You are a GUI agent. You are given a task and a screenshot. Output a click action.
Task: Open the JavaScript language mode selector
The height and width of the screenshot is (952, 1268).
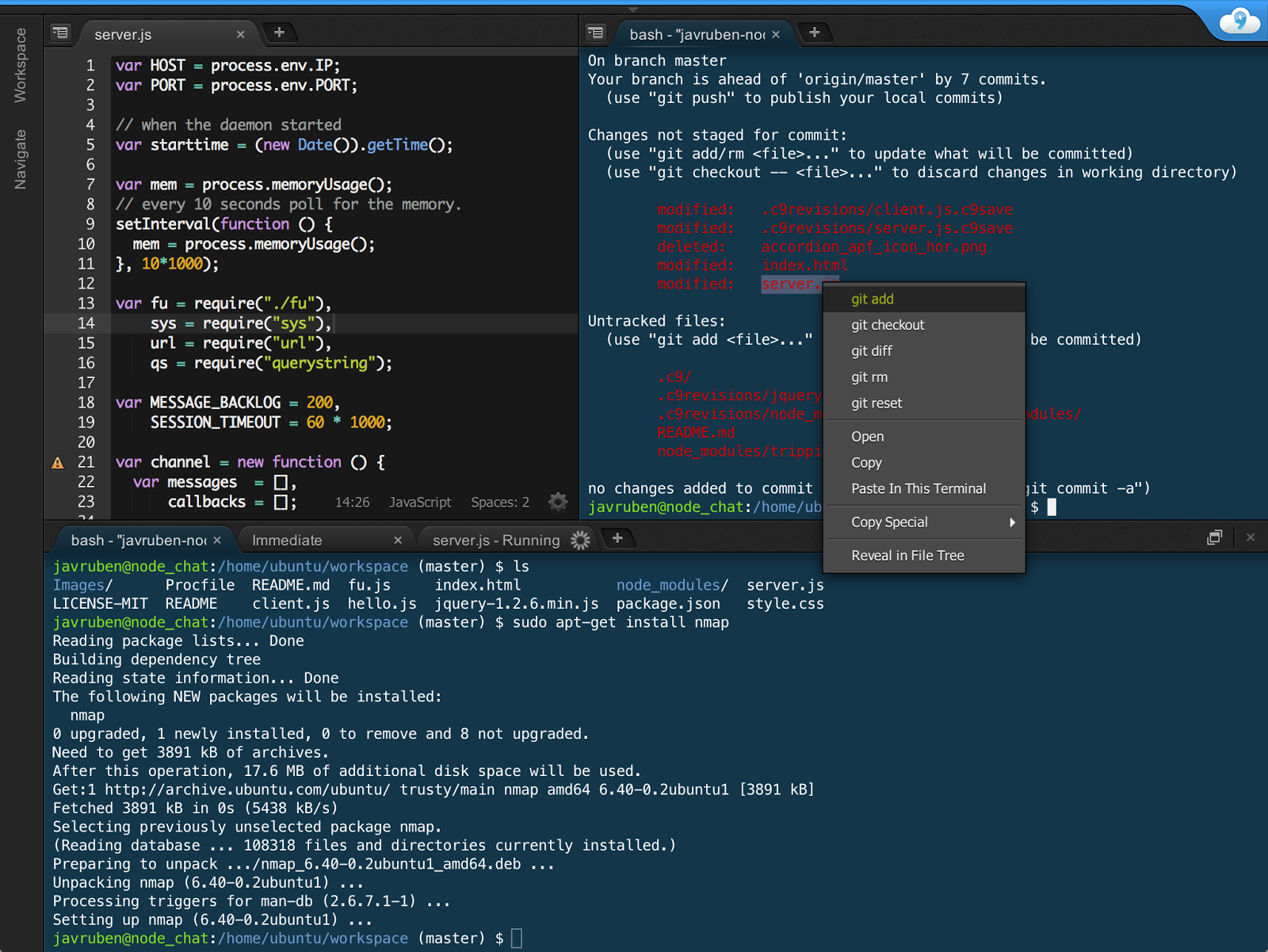(420, 503)
